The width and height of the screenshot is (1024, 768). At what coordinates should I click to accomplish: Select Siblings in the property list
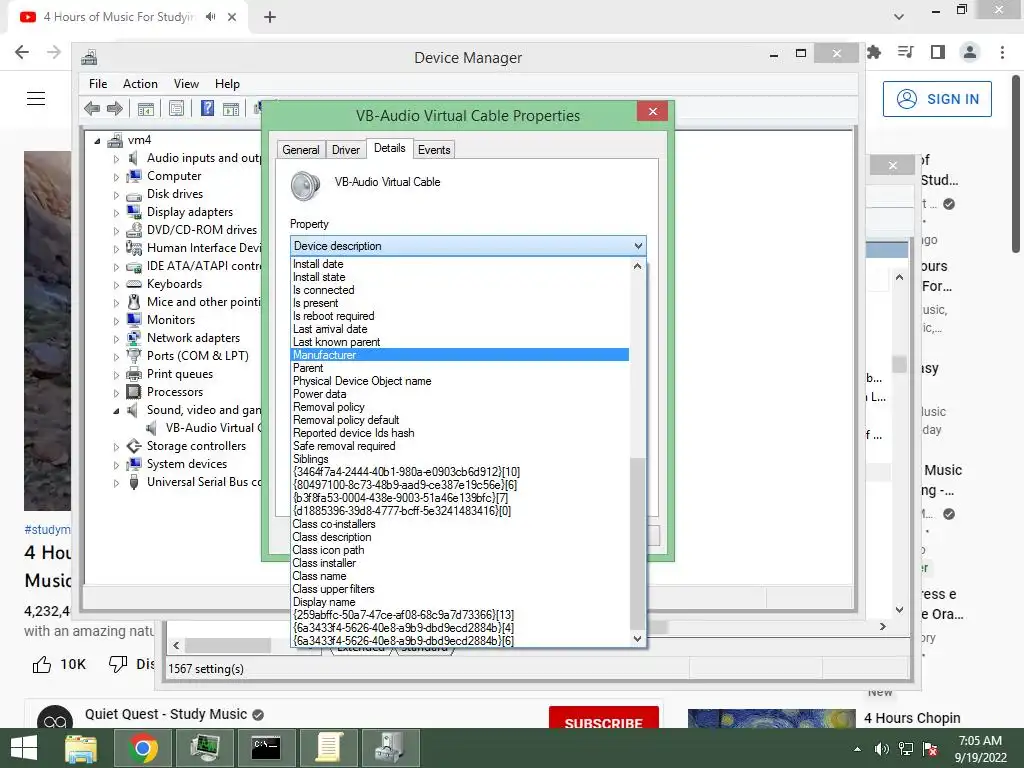tap(460, 459)
